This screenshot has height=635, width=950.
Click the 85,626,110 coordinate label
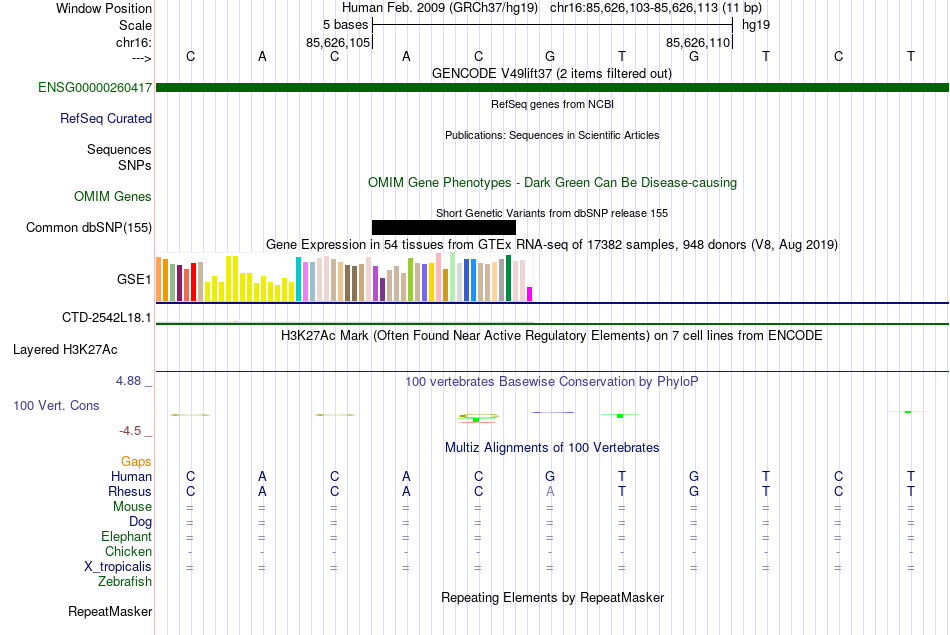(x=698, y=42)
